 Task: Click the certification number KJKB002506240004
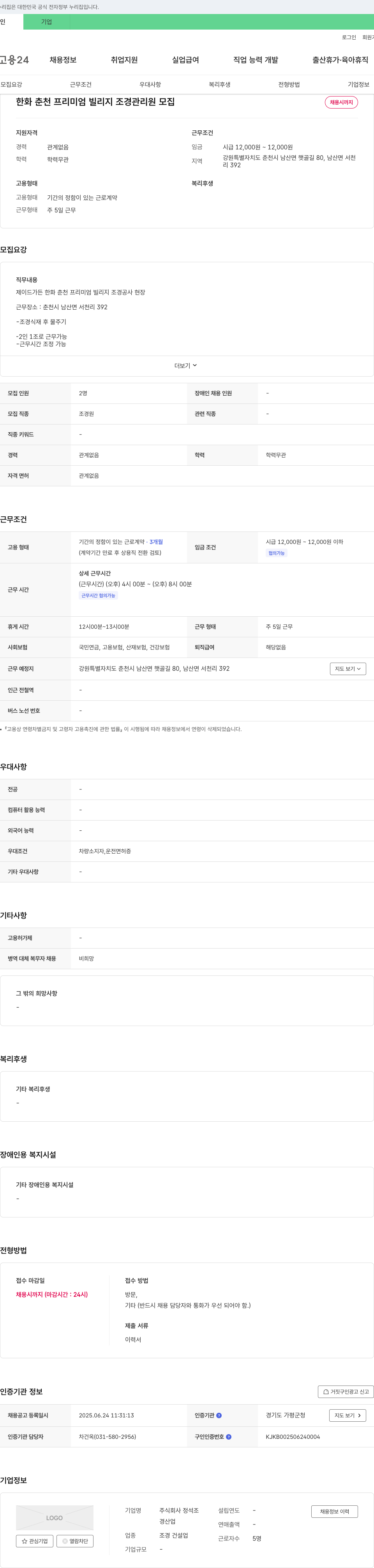pyautogui.click(x=292, y=1436)
